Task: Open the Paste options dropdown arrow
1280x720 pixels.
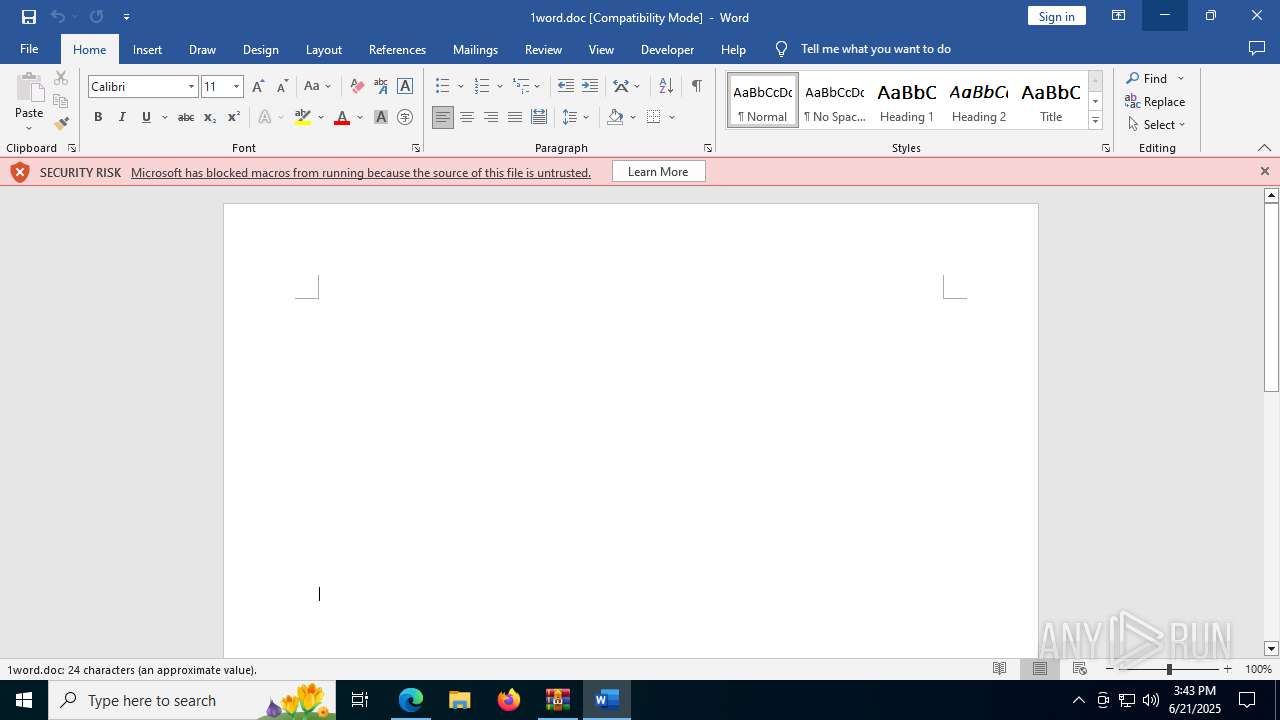Action: (x=29, y=127)
